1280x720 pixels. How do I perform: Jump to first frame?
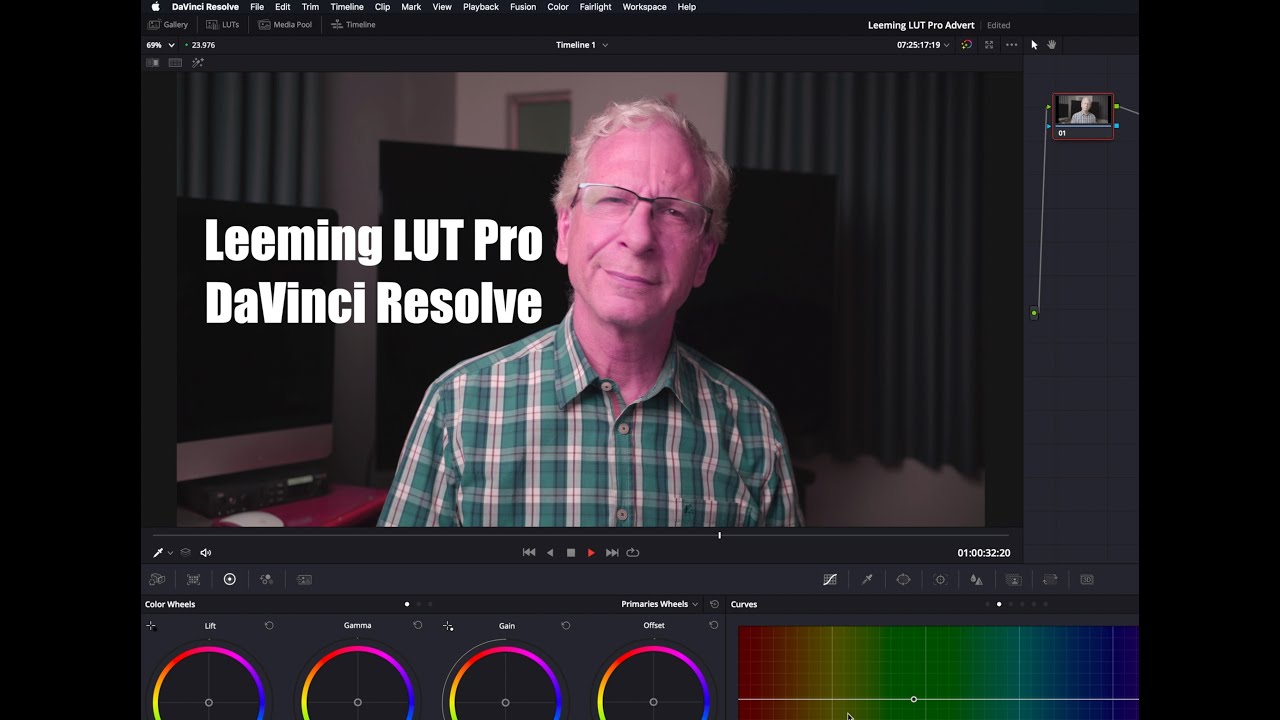529,552
